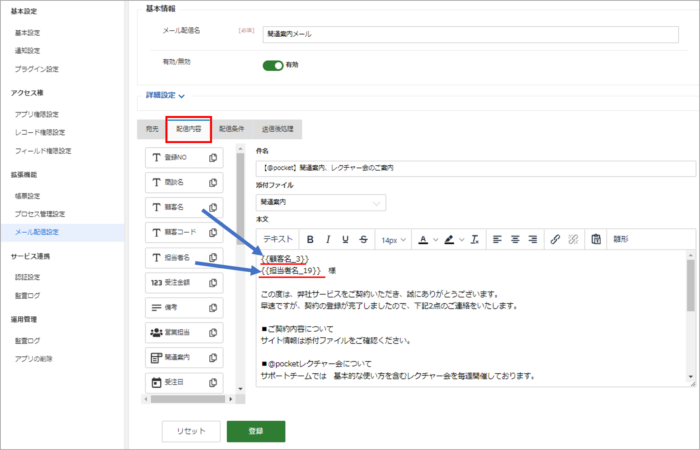
Task: Click the リセット button
Action: 191,431
